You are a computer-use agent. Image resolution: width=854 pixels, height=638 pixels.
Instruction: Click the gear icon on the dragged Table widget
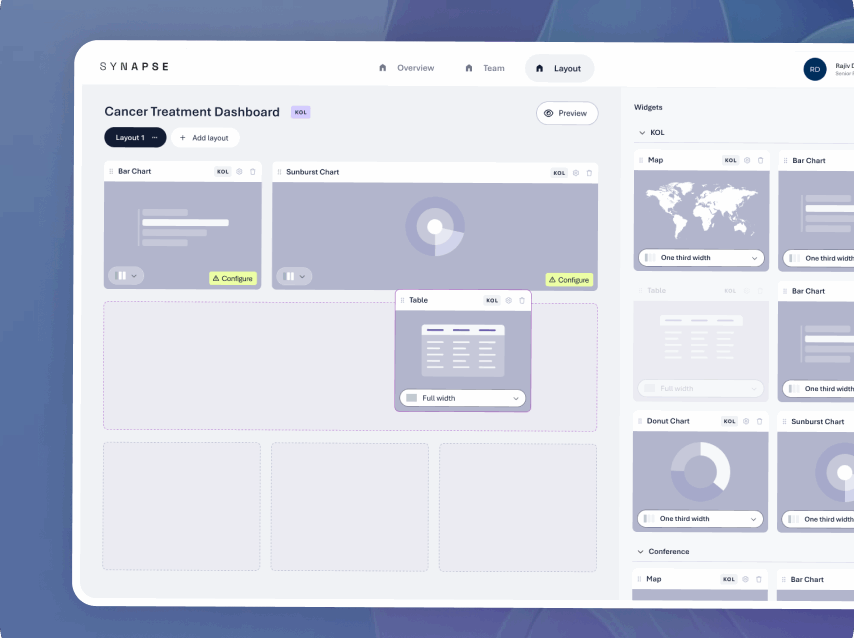click(x=509, y=300)
